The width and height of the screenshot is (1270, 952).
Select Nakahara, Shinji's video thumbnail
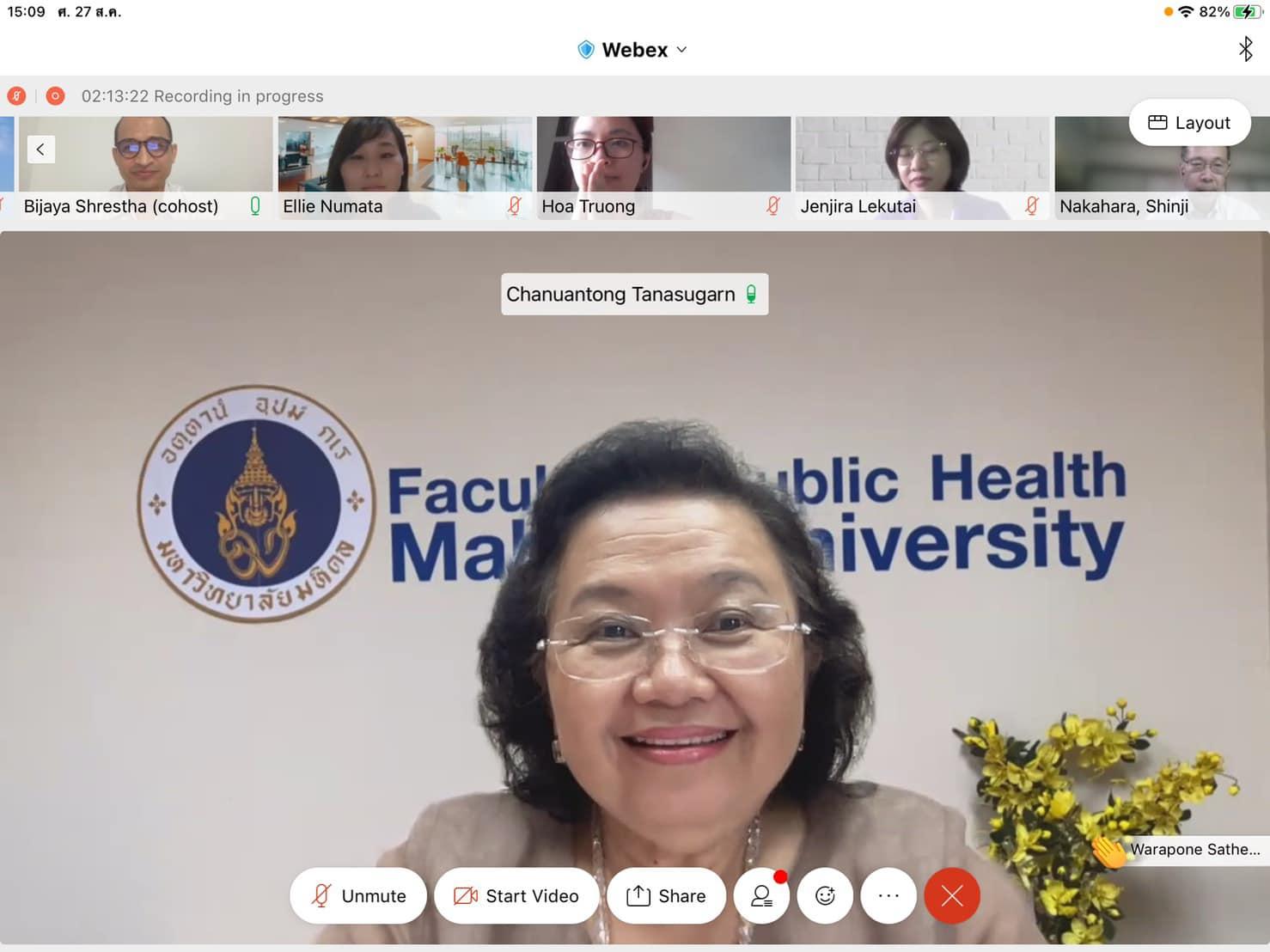pyautogui.click(x=1162, y=168)
